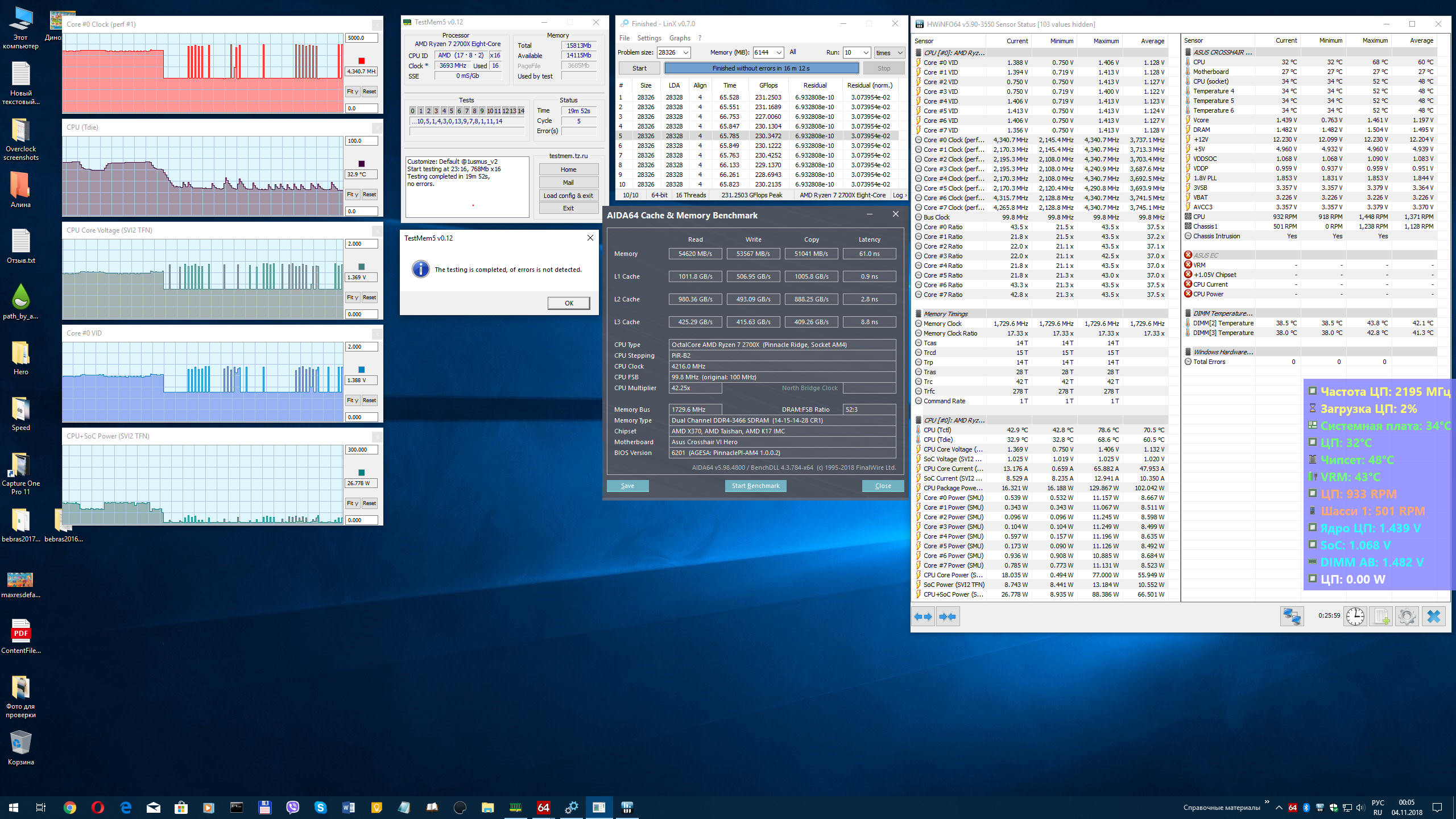Start logging with HWiNFO log file icon
The width and height of the screenshot is (1456, 819).
tap(1381, 617)
